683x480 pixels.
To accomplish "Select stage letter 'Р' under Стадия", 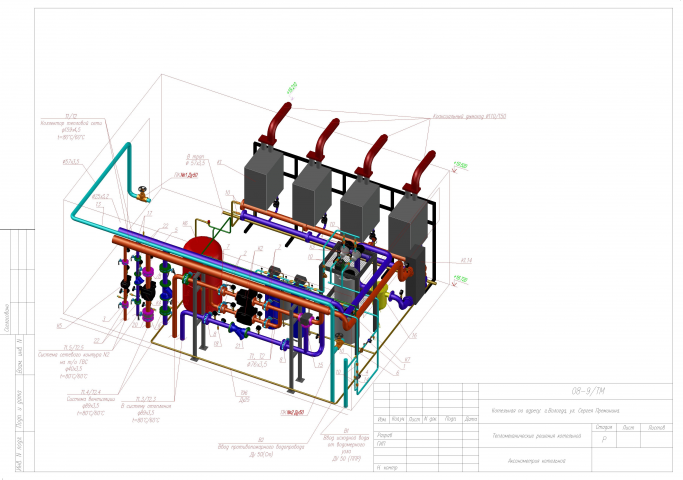I will point(604,439).
